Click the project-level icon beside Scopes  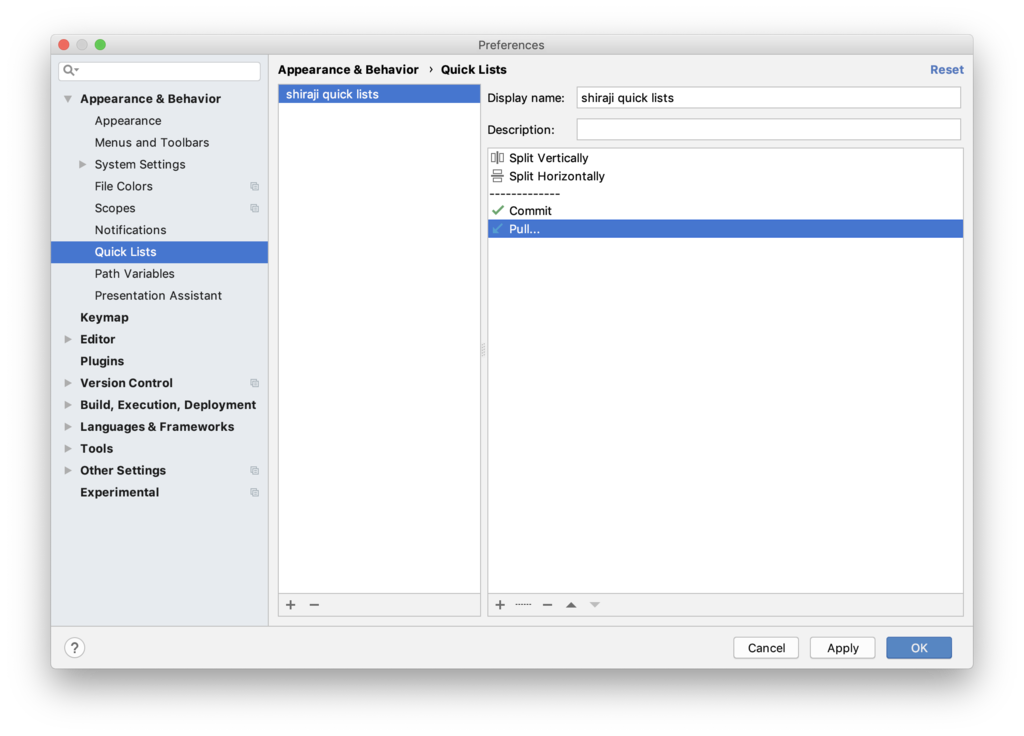[255, 208]
